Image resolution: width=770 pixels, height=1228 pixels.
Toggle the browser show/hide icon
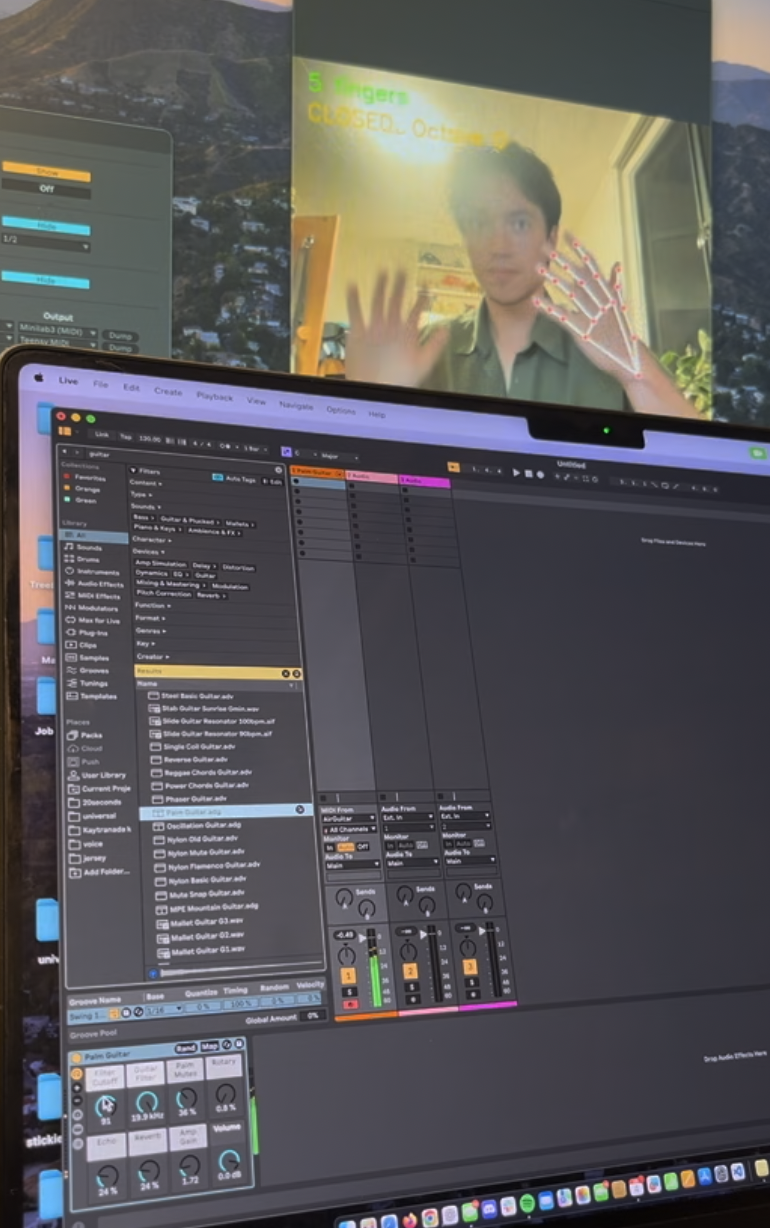[x=65, y=431]
